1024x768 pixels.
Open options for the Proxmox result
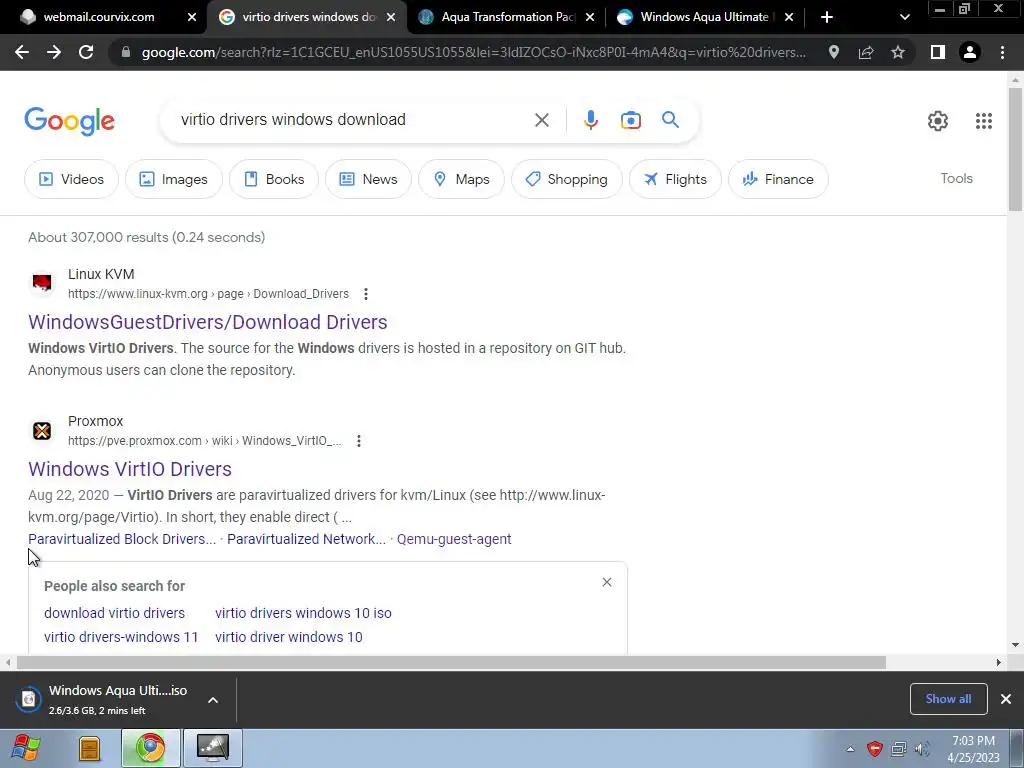click(359, 441)
